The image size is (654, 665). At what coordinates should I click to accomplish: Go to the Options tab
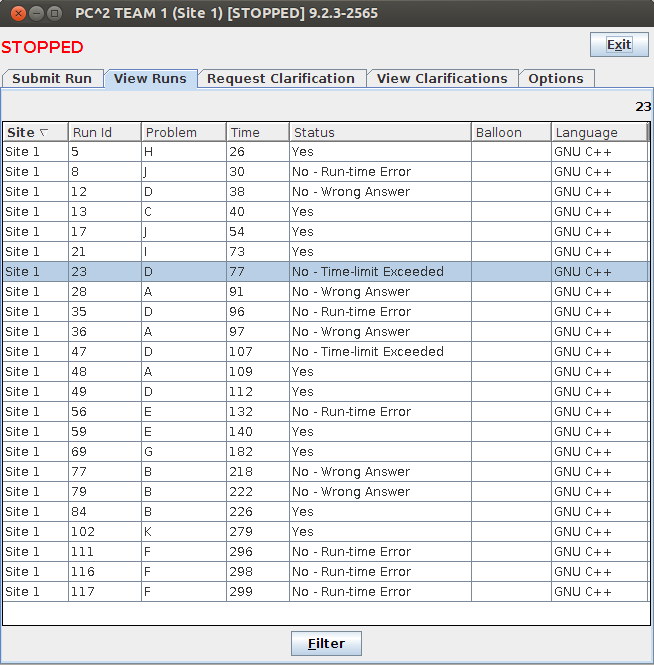(x=556, y=79)
